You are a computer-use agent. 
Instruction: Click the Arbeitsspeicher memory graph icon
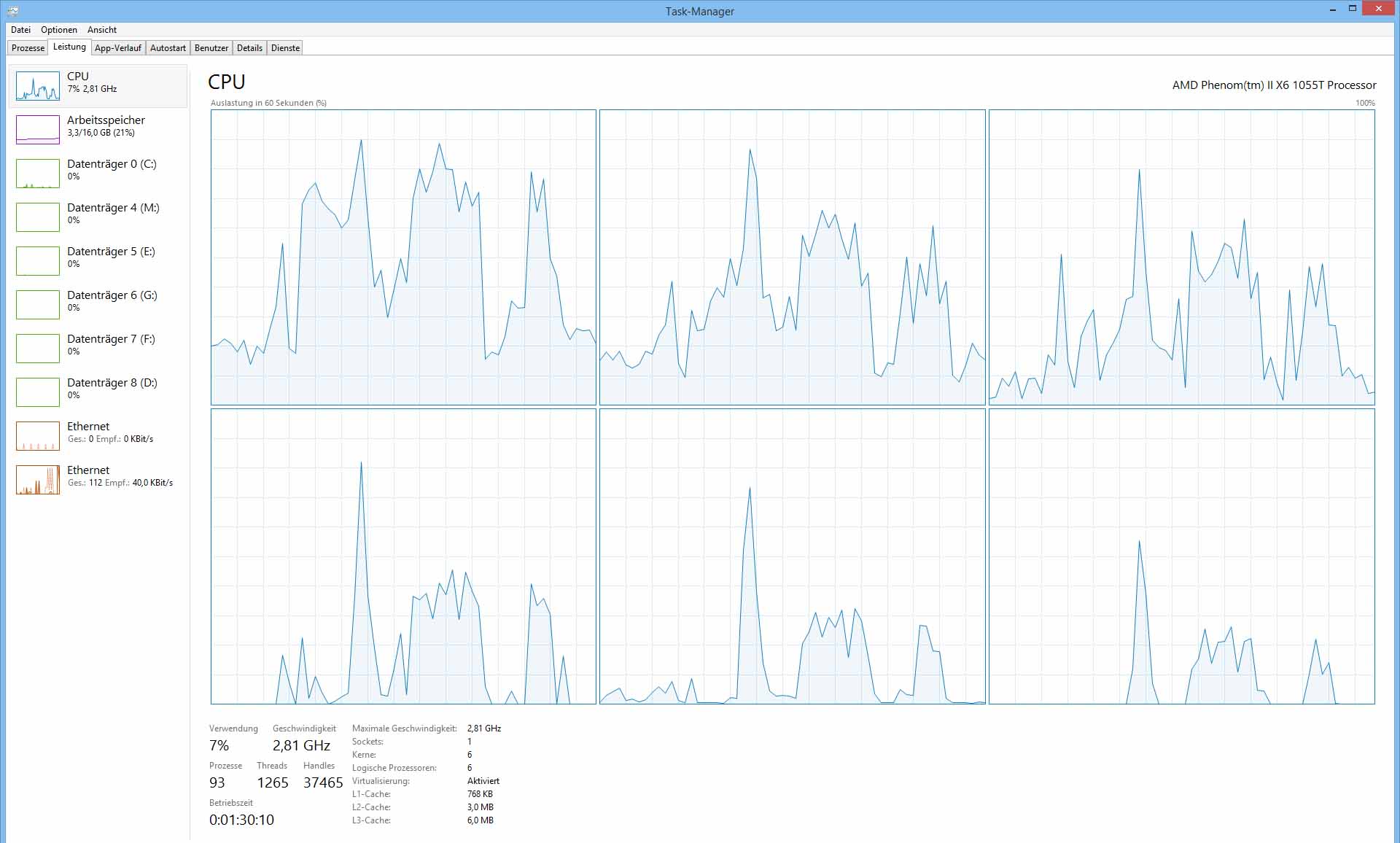tap(38, 130)
